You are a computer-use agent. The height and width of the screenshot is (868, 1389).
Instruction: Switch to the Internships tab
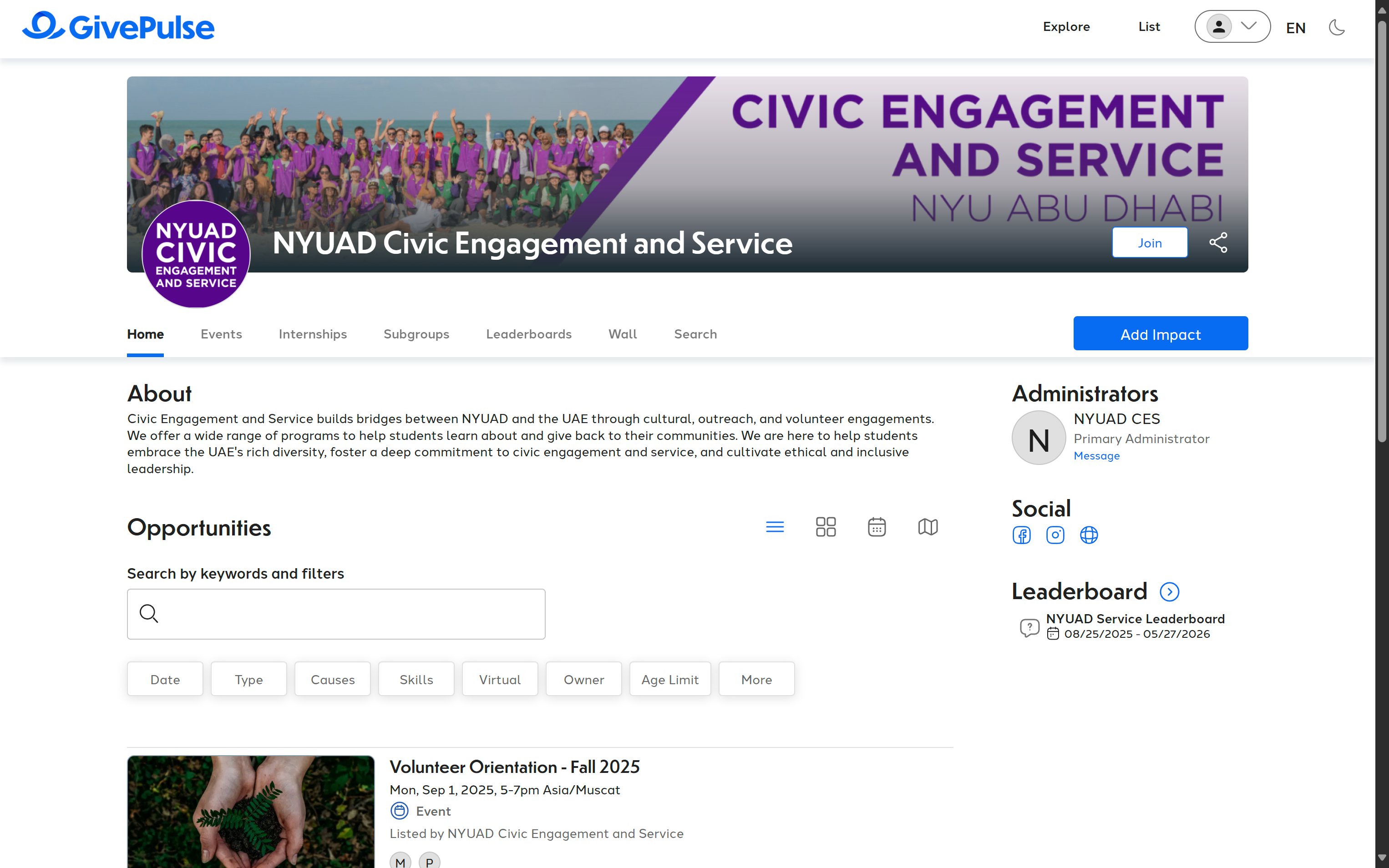pyautogui.click(x=312, y=334)
